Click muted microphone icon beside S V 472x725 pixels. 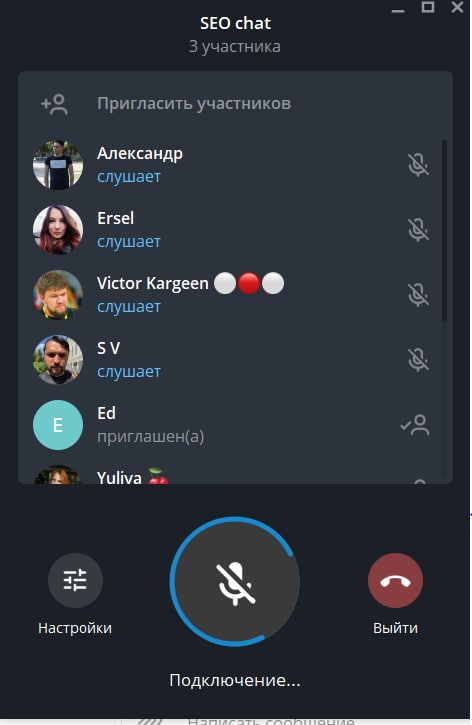(418, 360)
